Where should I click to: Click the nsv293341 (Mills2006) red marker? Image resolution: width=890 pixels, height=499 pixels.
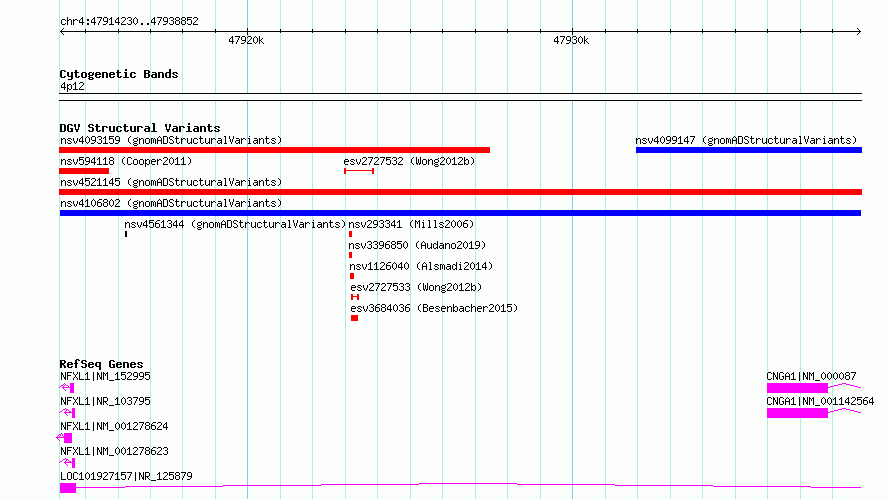(350, 234)
